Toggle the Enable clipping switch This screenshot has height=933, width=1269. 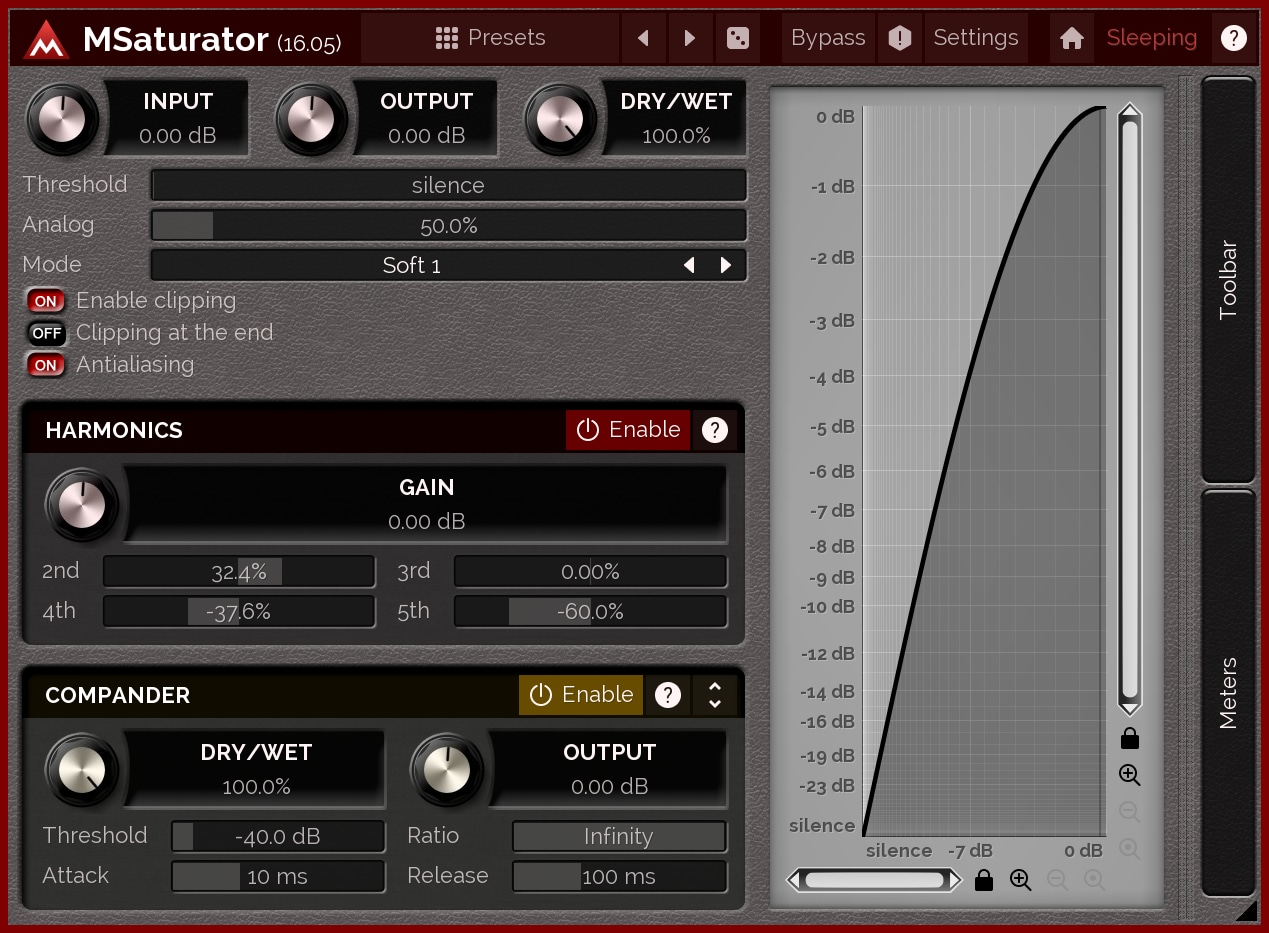pos(46,301)
